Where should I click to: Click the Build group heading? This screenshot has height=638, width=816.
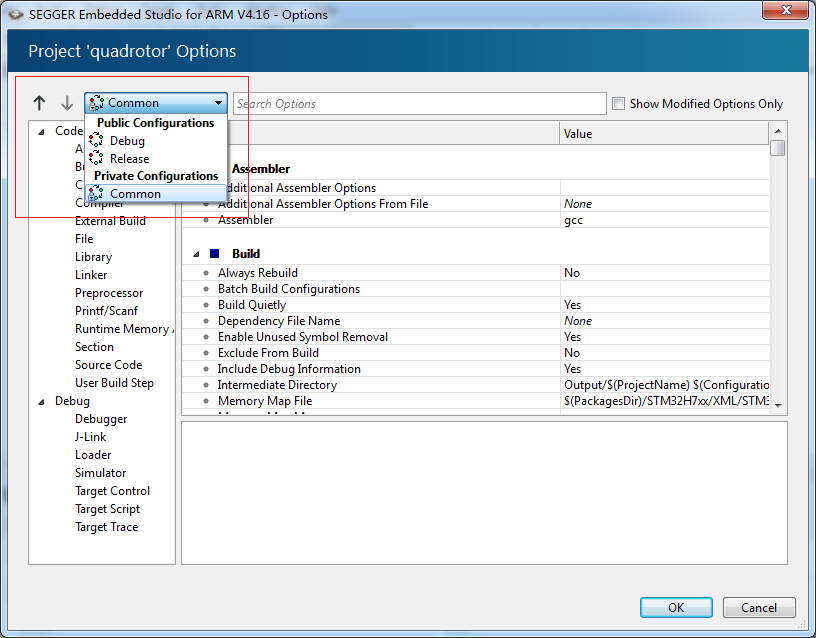click(x=246, y=254)
